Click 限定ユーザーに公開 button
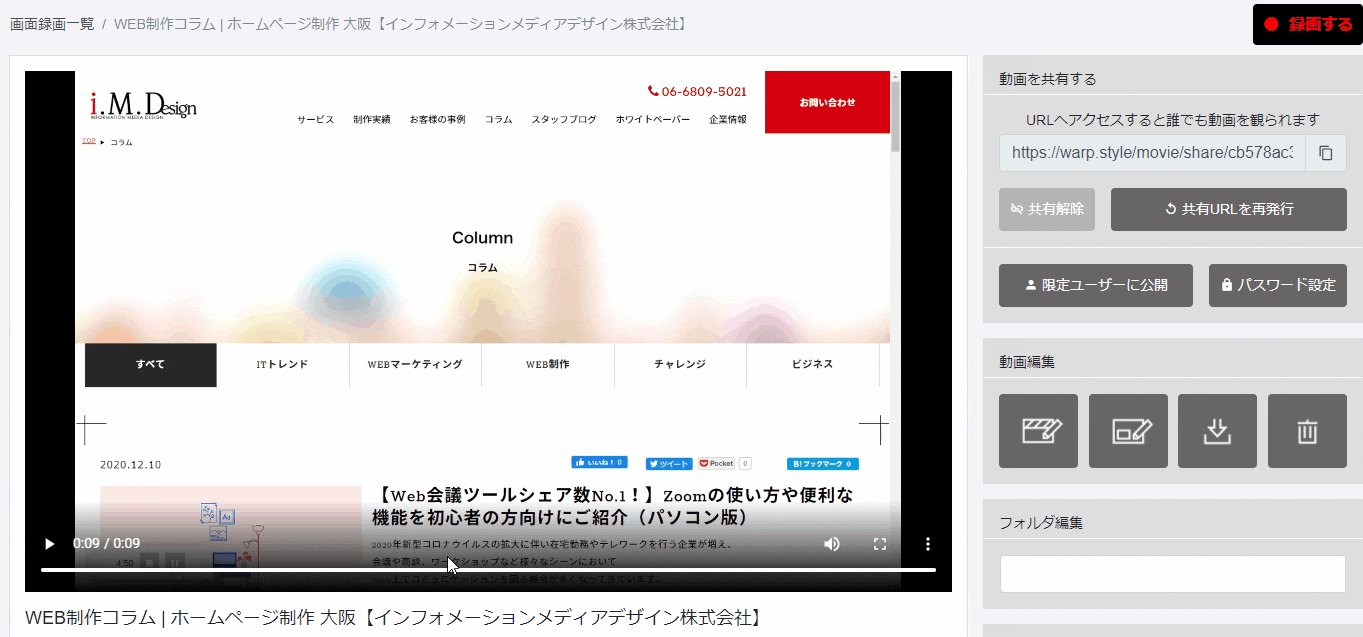Viewport: 1363px width, 637px height. [1096, 285]
